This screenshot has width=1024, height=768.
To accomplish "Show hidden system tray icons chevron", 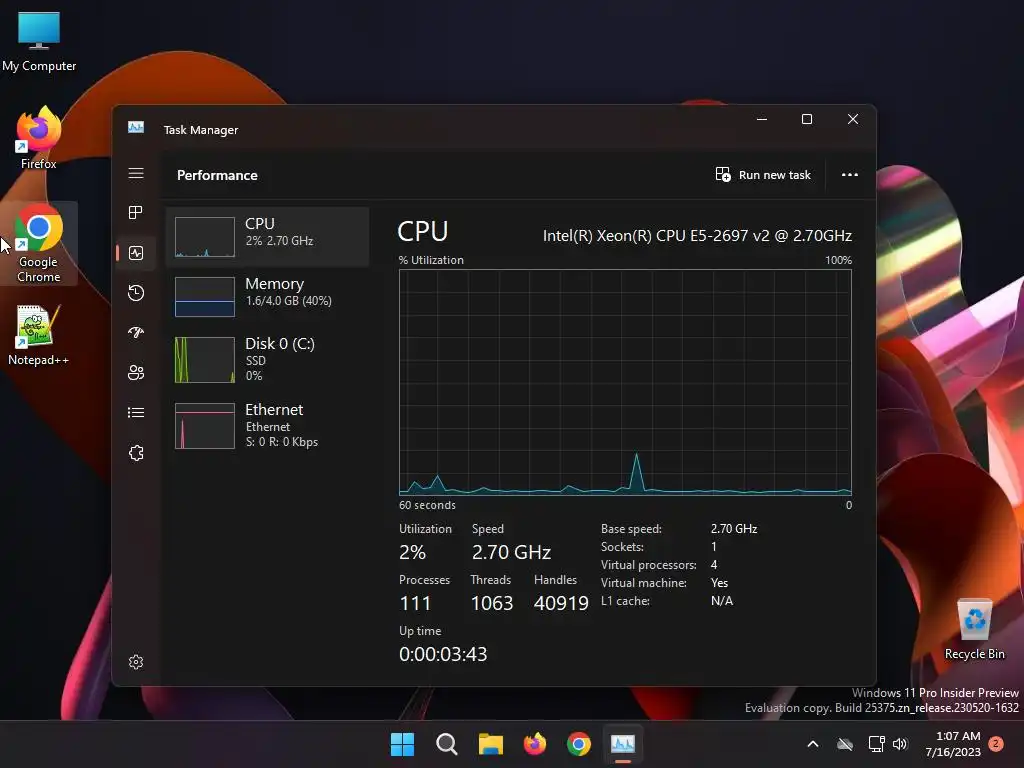I will coord(813,744).
